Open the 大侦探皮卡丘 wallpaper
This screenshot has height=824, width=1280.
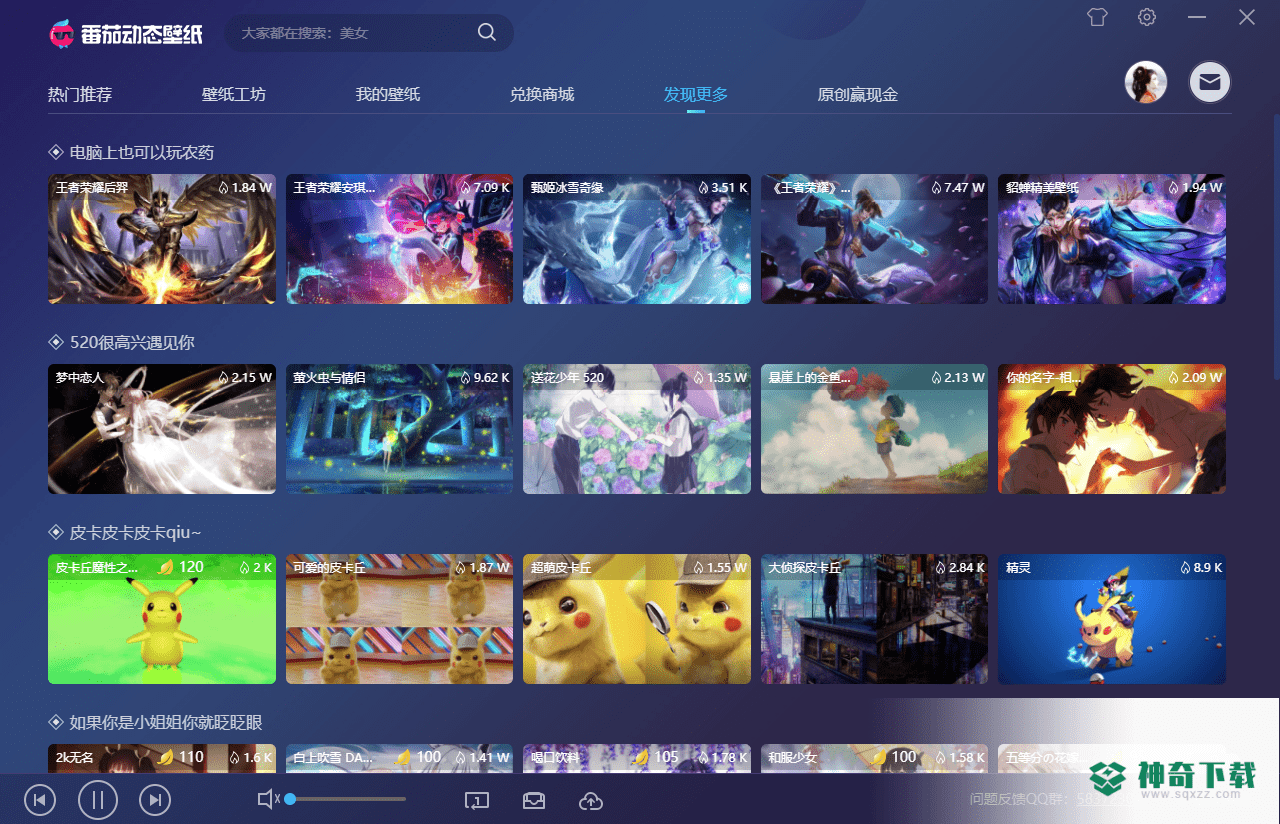pos(874,619)
